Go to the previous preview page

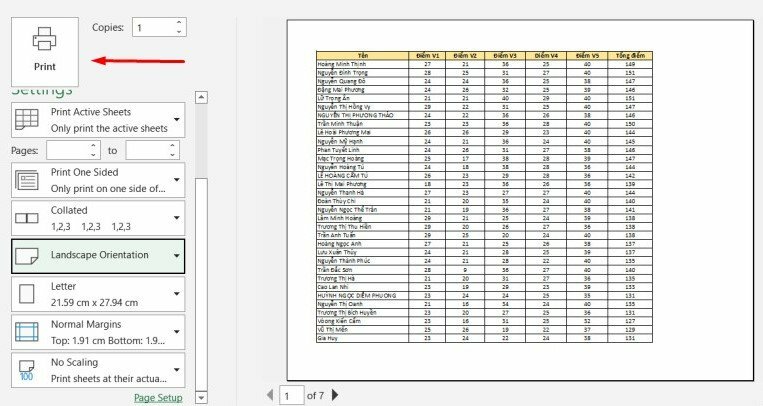[x=270, y=395]
